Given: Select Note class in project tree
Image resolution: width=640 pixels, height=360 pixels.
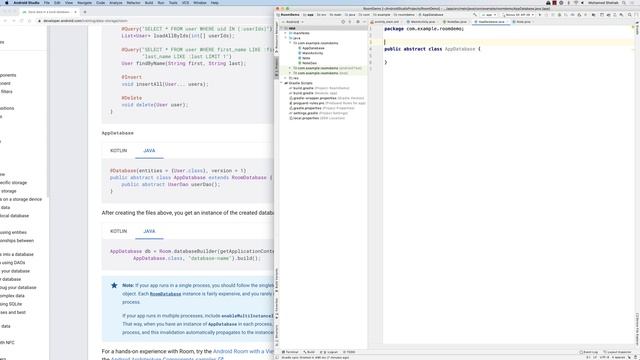Looking at the screenshot, I should [306, 58].
